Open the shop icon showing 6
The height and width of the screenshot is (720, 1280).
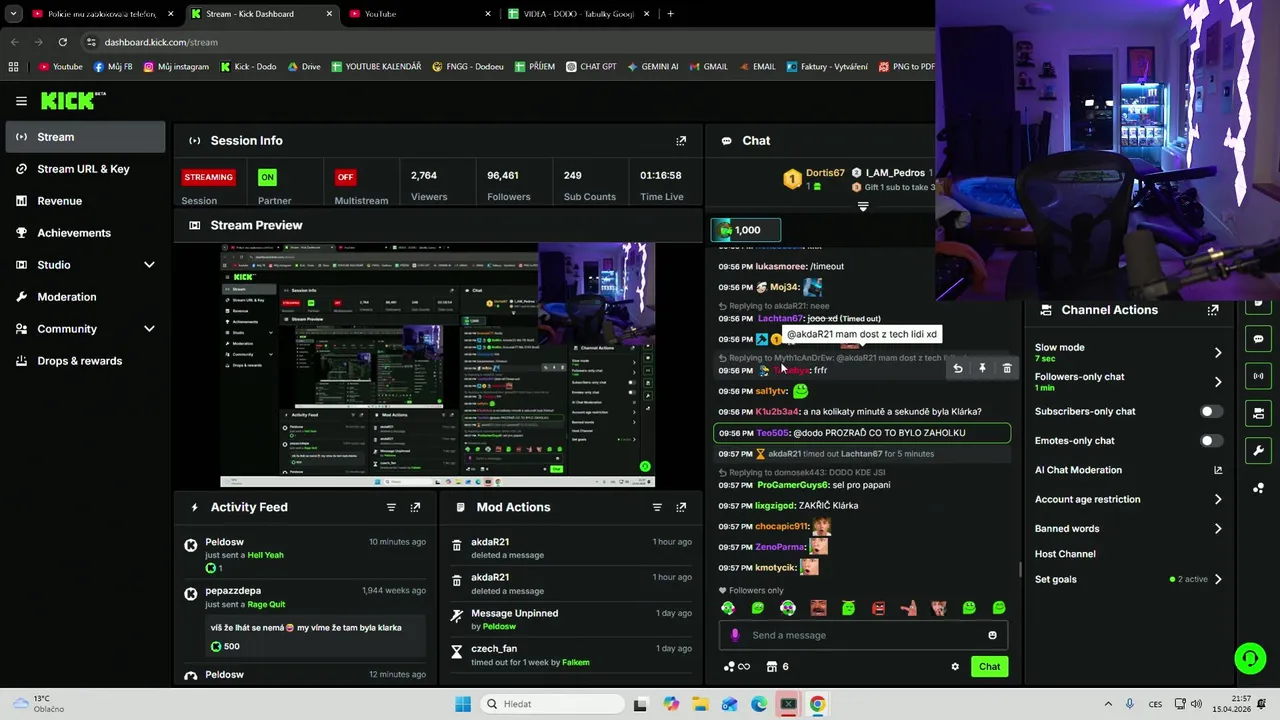pyautogui.click(x=778, y=667)
